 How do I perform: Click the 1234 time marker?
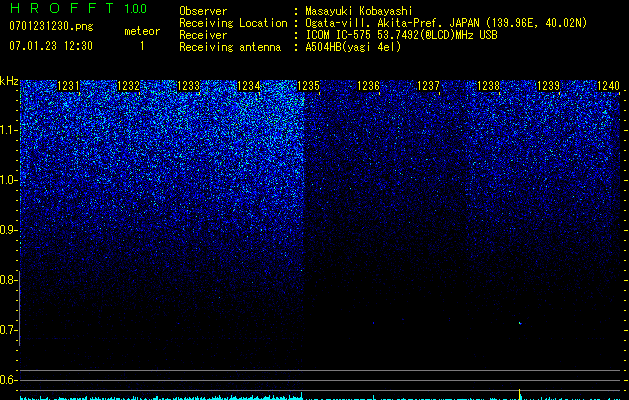click(249, 86)
